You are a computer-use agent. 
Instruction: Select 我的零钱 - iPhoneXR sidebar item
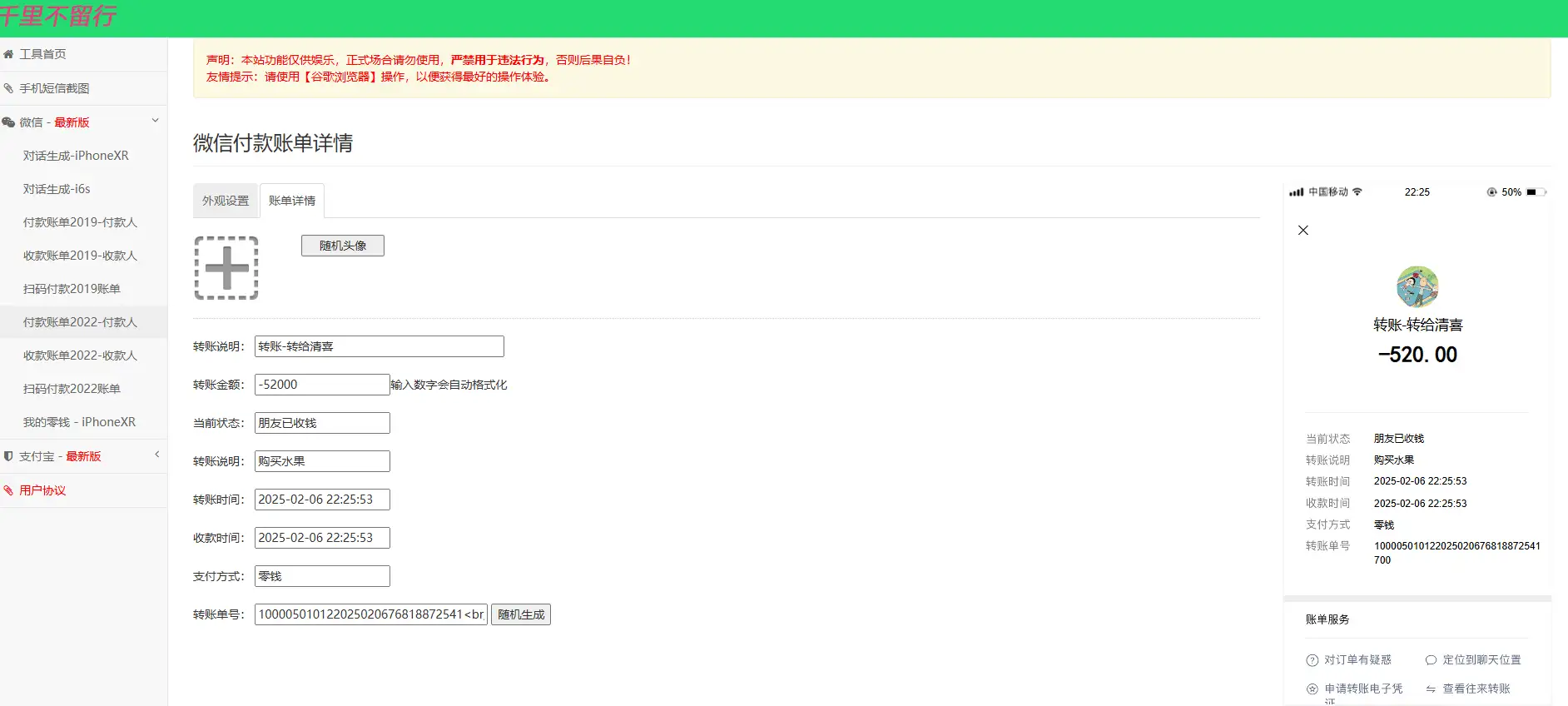coord(79,422)
